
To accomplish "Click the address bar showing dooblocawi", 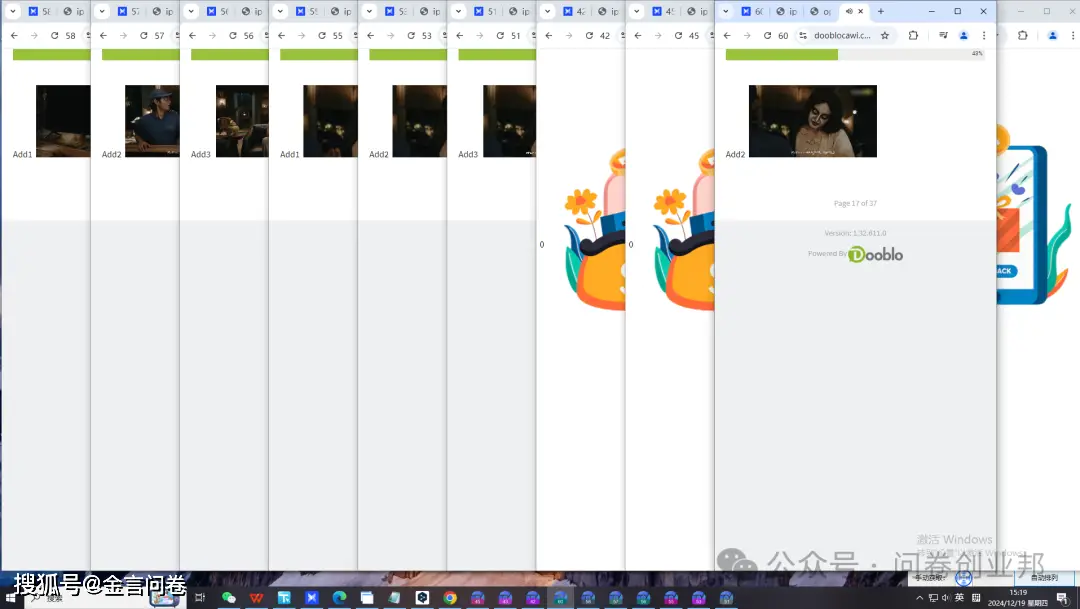I will [842, 35].
